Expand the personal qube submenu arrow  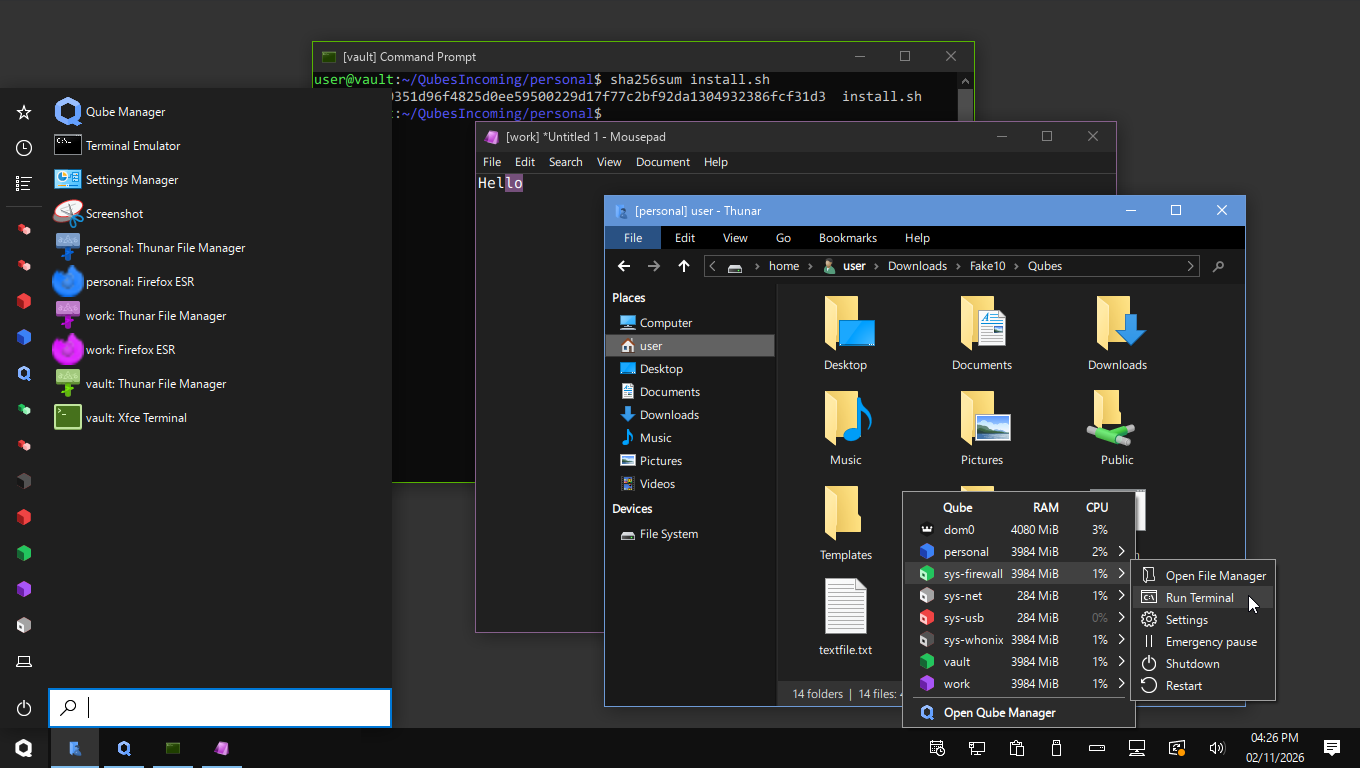[x=1122, y=552]
